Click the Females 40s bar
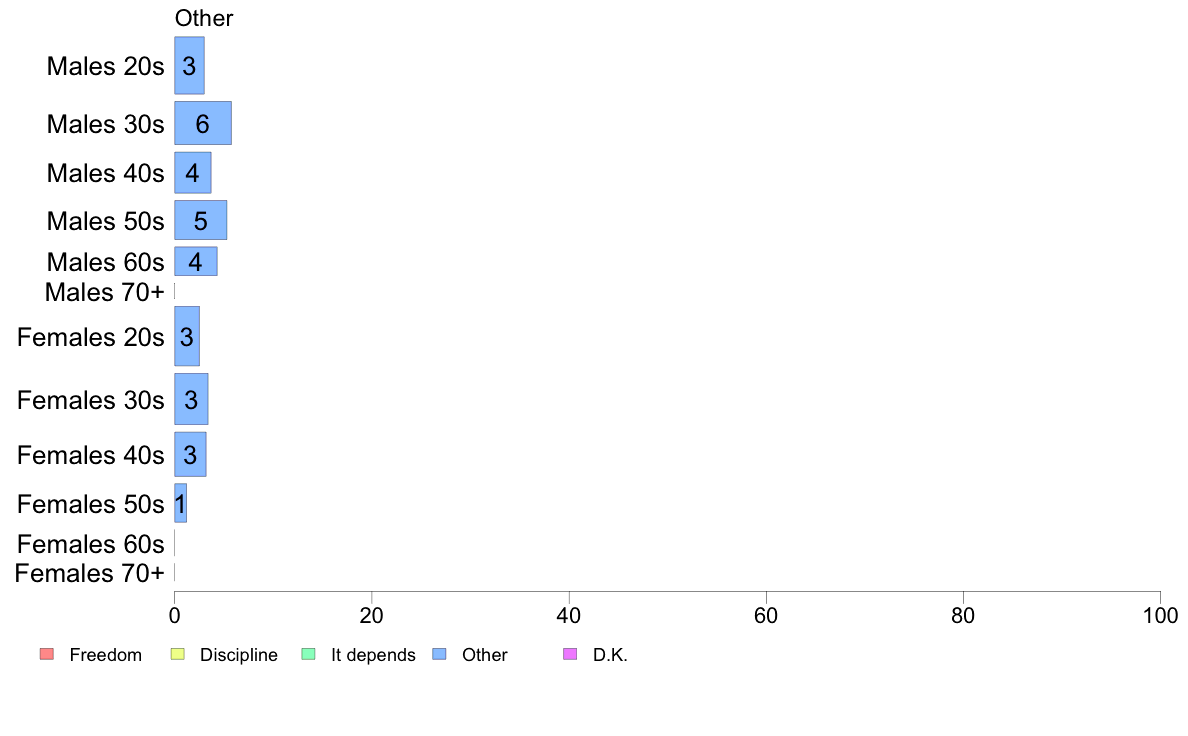1188x736 pixels. tap(190, 455)
